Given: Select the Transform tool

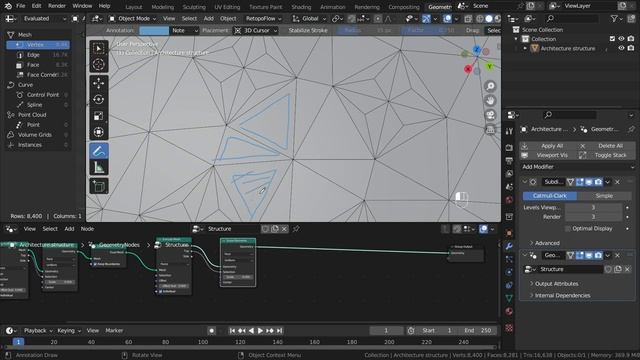Looking at the screenshot, I should [98, 132].
